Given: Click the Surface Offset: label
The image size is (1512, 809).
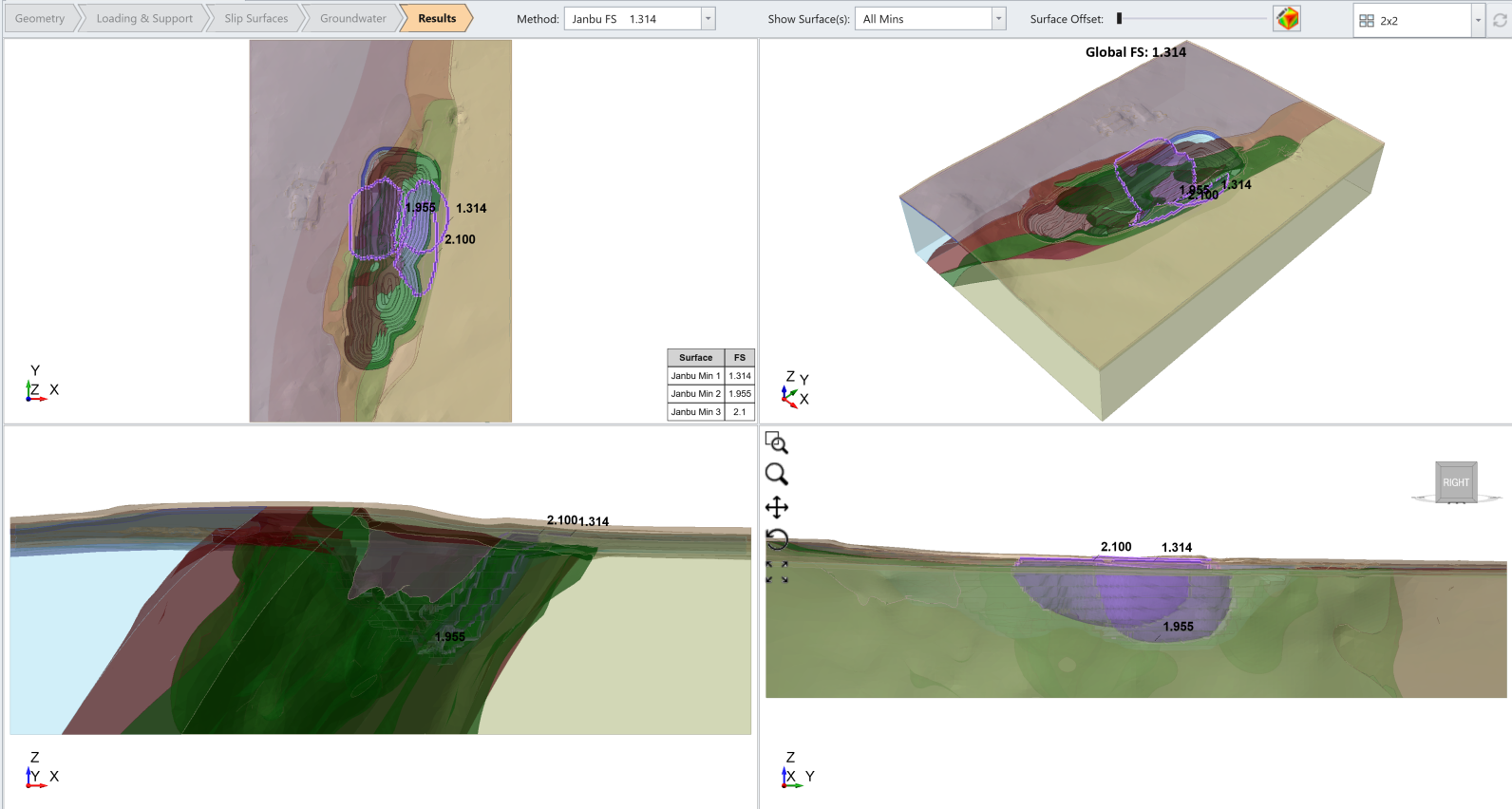Looking at the screenshot, I should click(x=1067, y=19).
